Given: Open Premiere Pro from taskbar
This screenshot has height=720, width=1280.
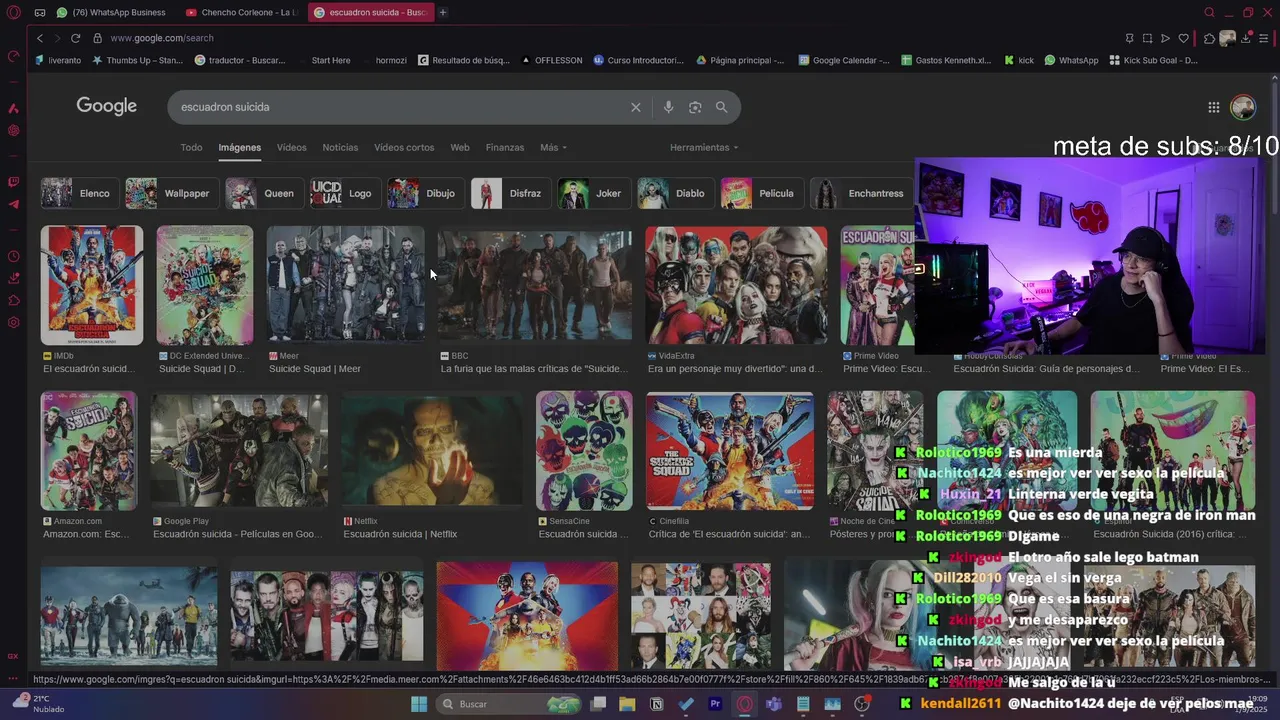Looking at the screenshot, I should [x=715, y=704].
